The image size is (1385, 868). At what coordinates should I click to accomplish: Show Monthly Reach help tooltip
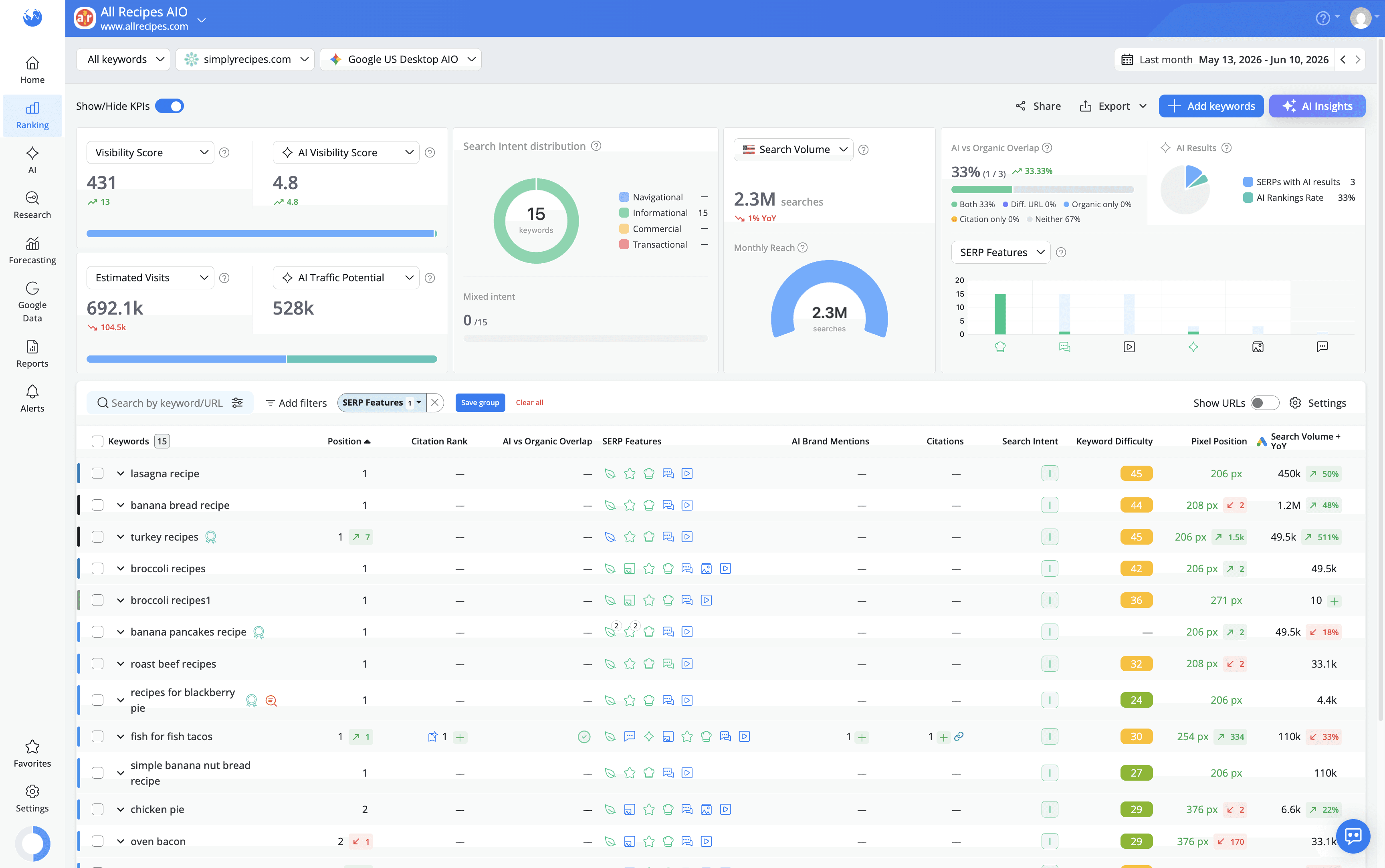802,247
